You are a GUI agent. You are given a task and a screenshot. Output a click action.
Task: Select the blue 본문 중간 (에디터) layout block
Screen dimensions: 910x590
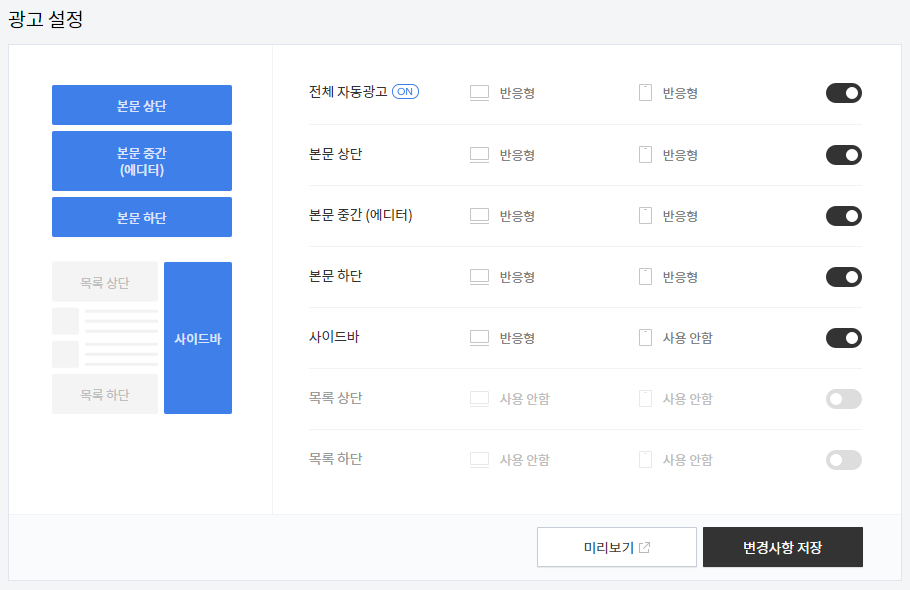tap(142, 161)
